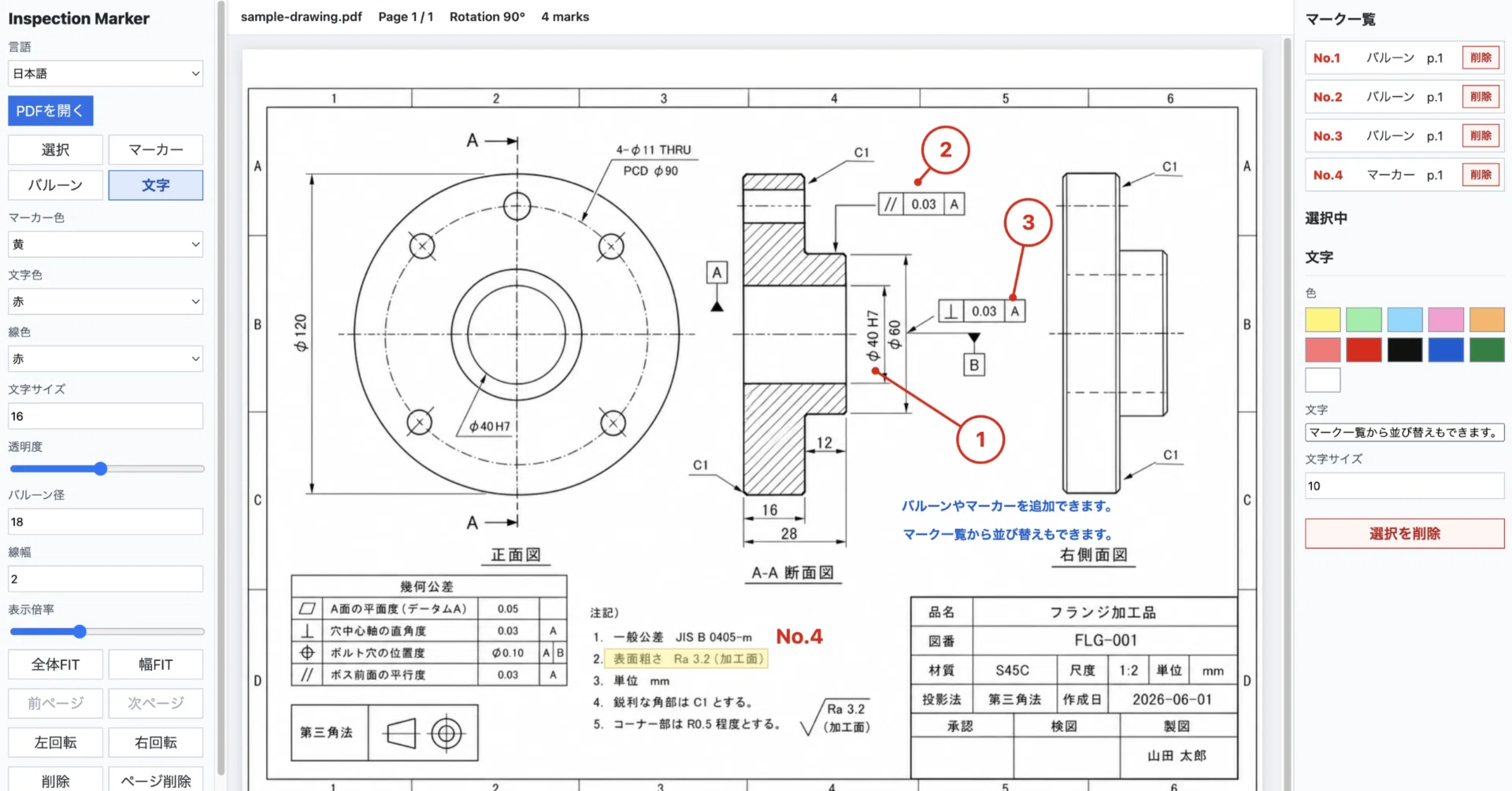Image resolution: width=1512 pixels, height=791 pixels.
Task: Click the Page 1 / 1 indicator
Action: [406, 17]
